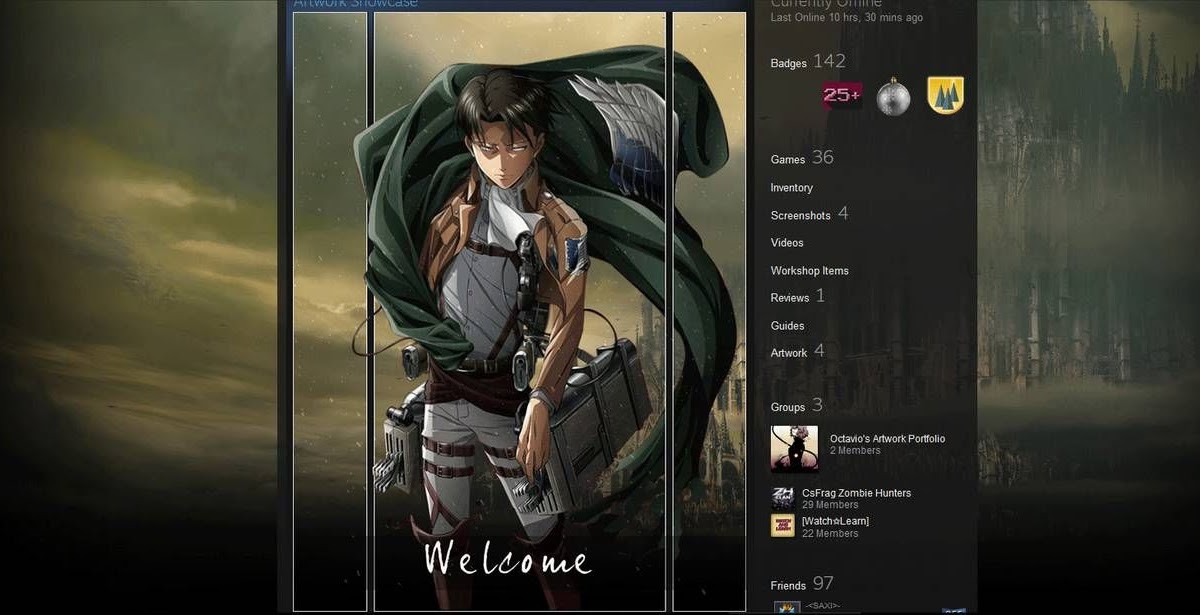Open the Groups list link

click(787, 407)
